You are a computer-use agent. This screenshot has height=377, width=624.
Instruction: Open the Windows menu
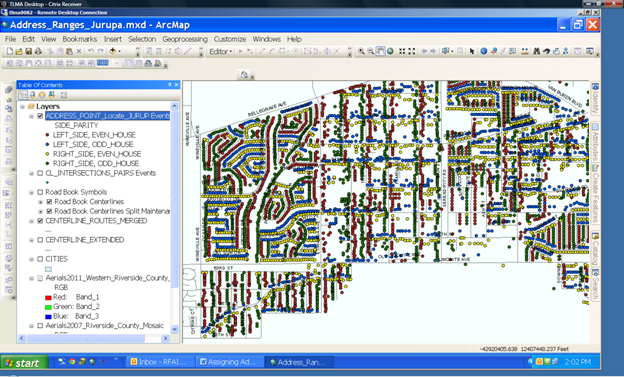[x=267, y=39]
